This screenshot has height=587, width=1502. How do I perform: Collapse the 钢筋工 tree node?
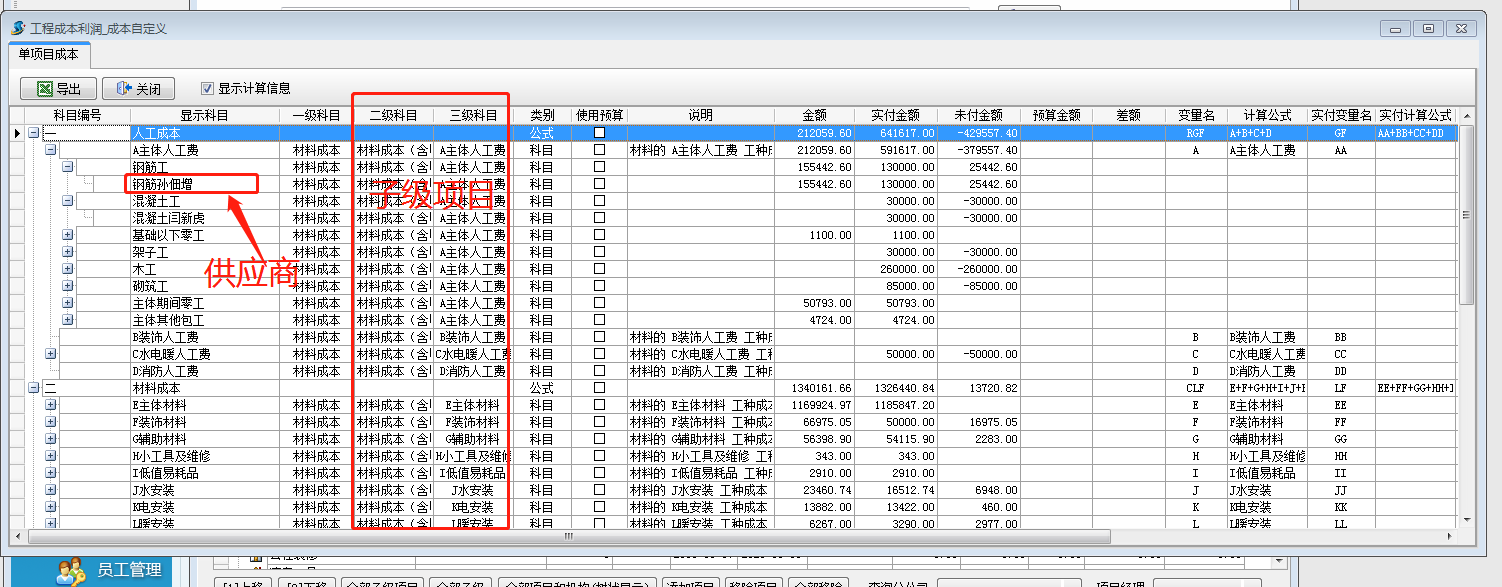pos(68,167)
